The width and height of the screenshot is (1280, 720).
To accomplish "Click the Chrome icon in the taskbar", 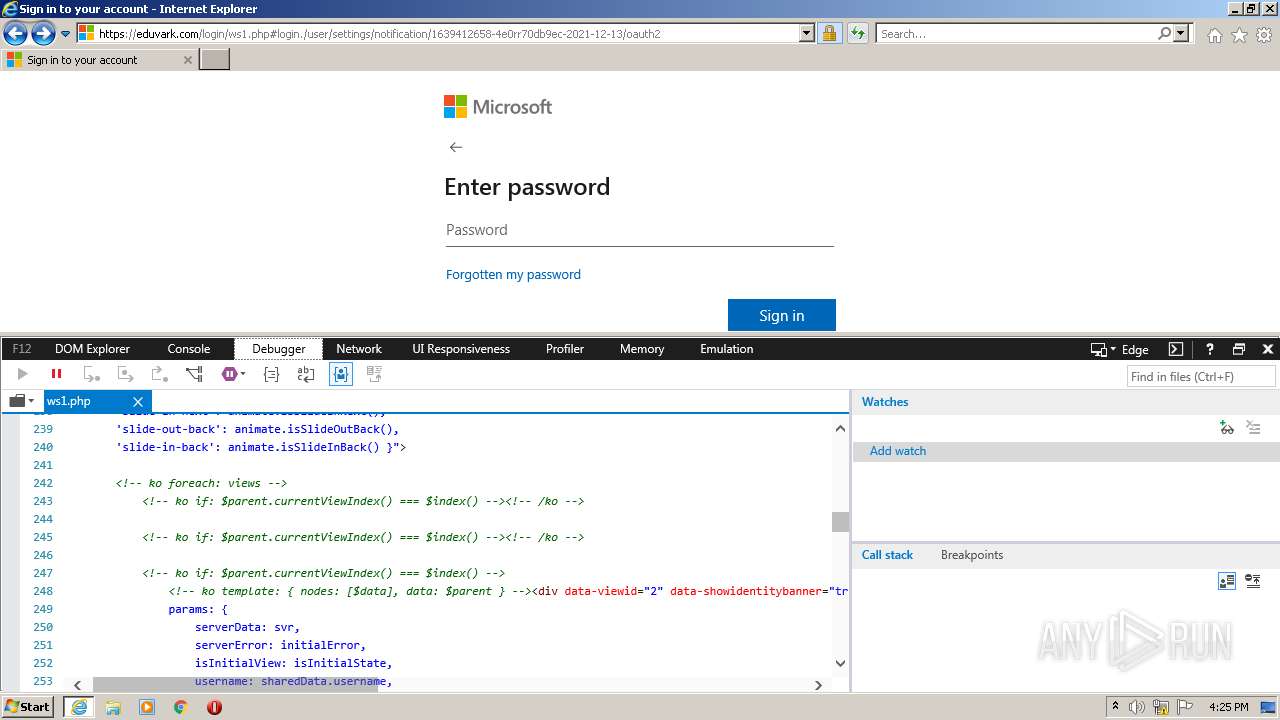I will pyautogui.click(x=180, y=707).
